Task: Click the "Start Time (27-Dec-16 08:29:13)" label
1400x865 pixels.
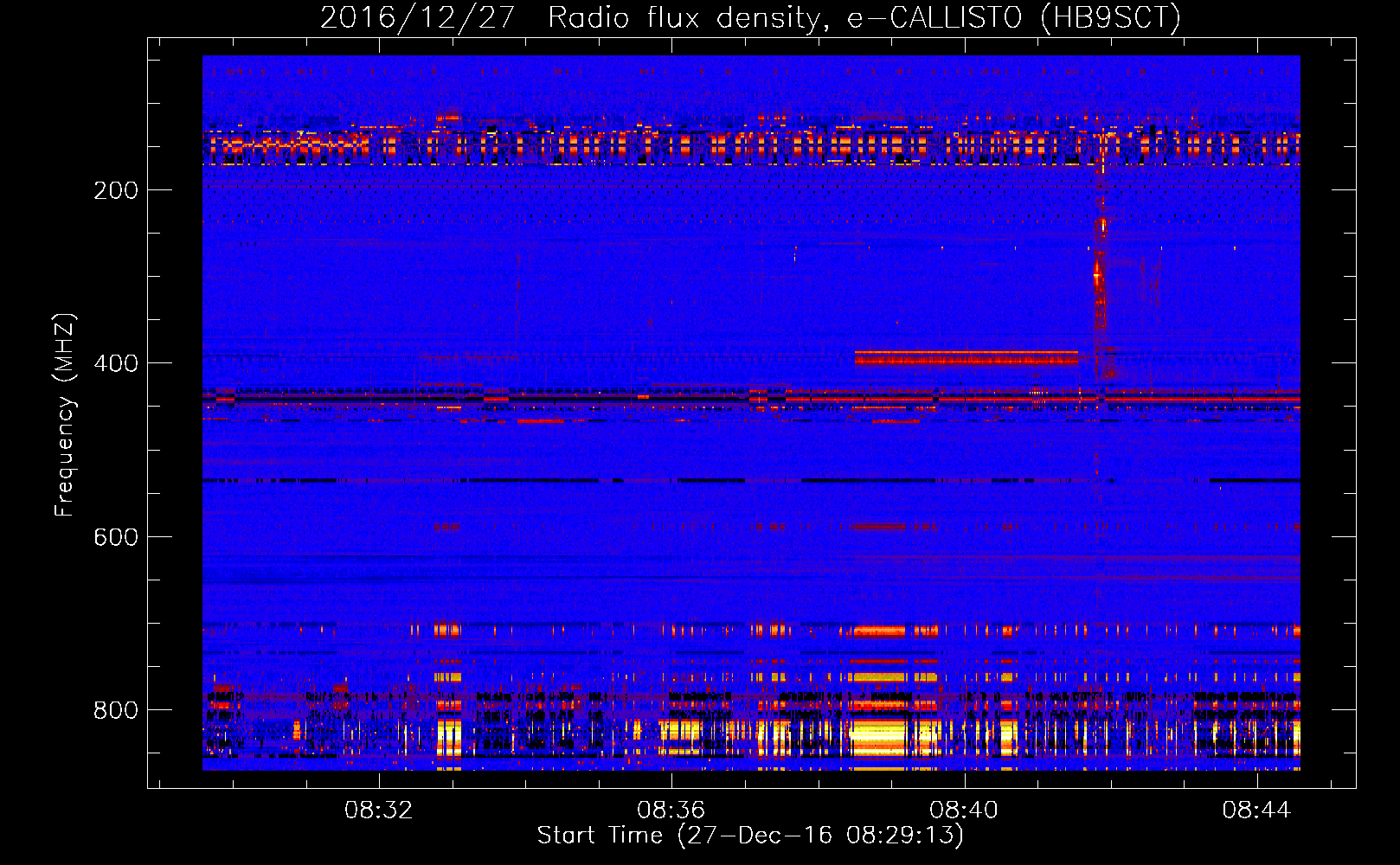Action: pos(750,836)
